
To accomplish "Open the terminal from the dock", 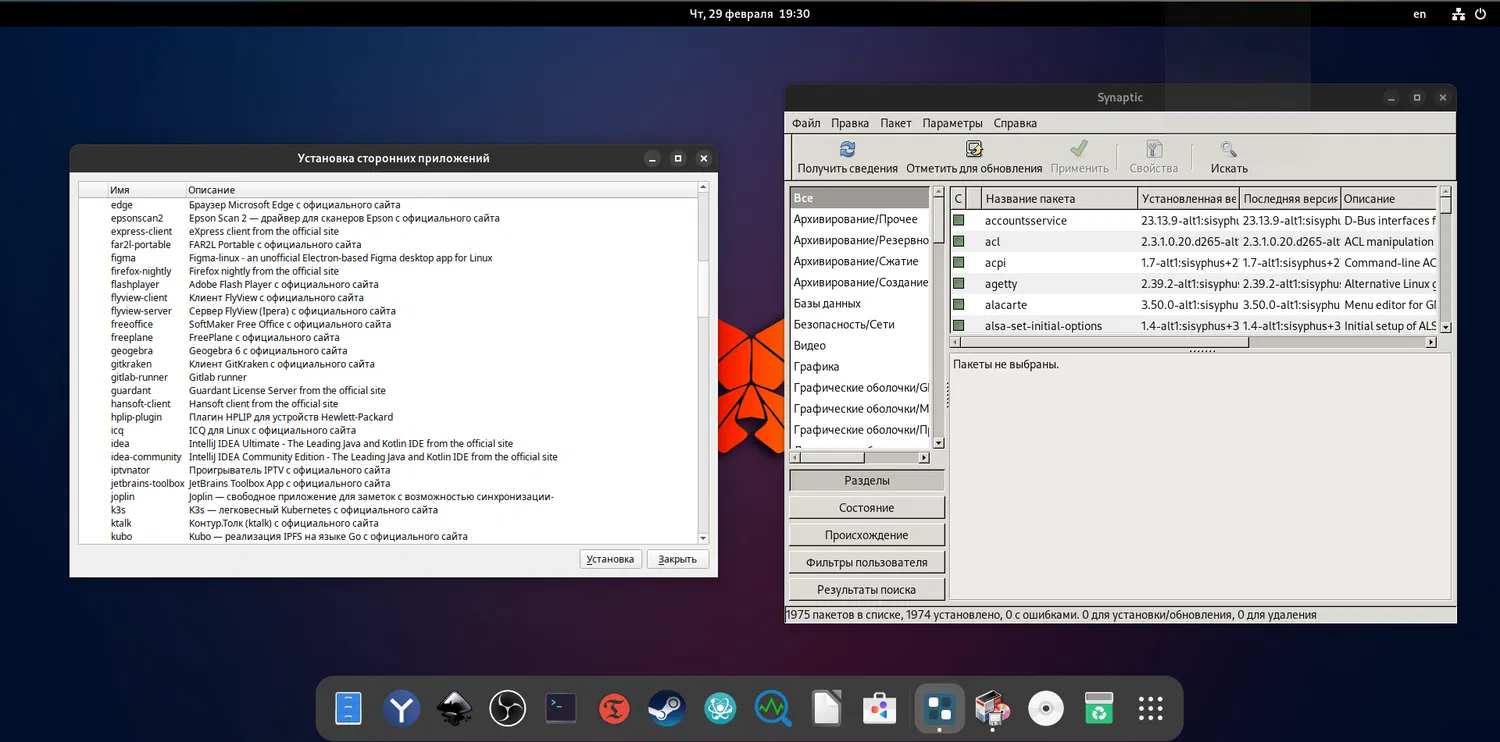I will 560,709.
